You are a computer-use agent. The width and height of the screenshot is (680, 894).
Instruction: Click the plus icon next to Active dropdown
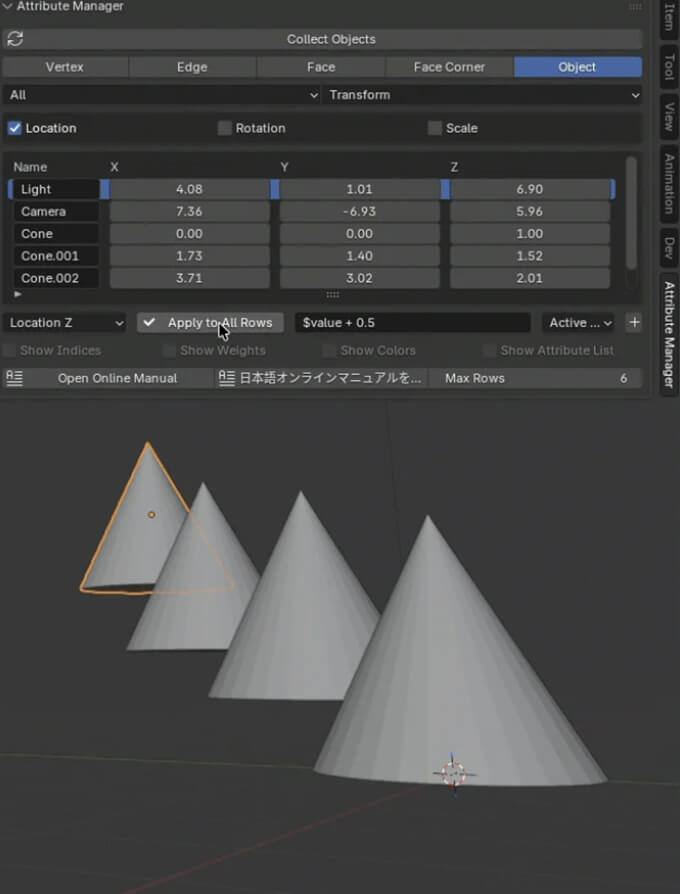(x=634, y=323)
